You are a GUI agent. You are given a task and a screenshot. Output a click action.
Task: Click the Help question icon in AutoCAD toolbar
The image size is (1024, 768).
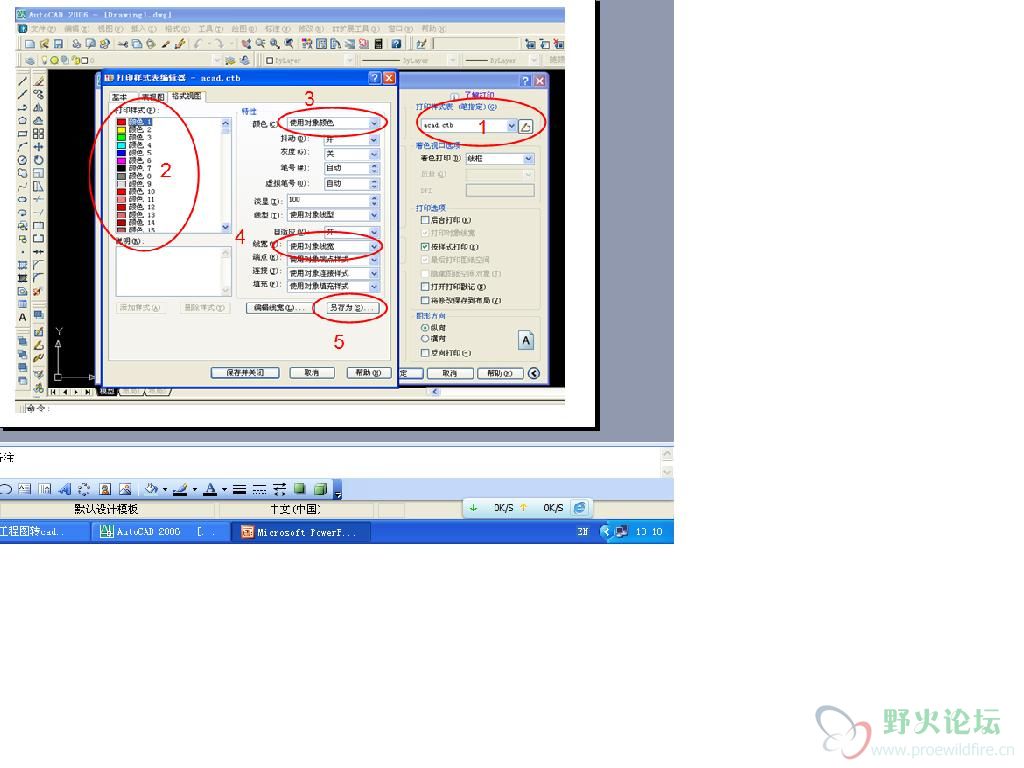(x=396, y=44)
